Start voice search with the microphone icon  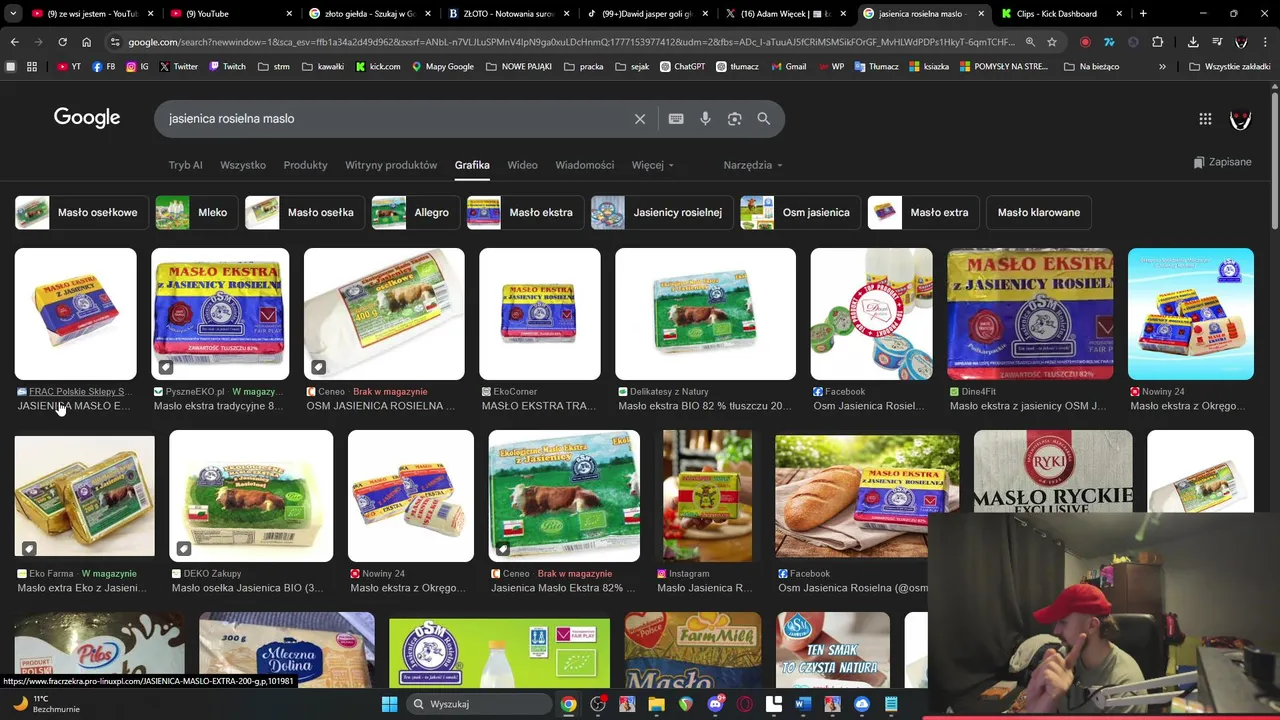705,119
